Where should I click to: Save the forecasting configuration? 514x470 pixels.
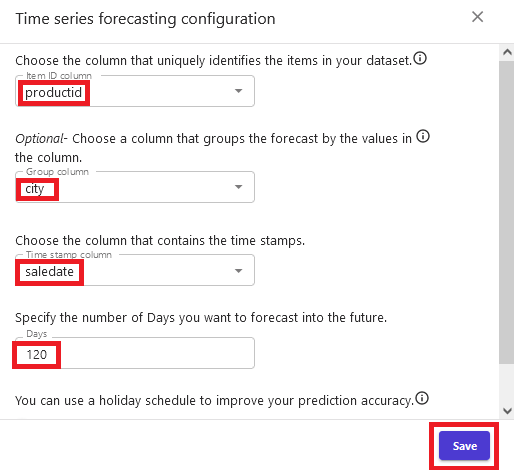464,446
